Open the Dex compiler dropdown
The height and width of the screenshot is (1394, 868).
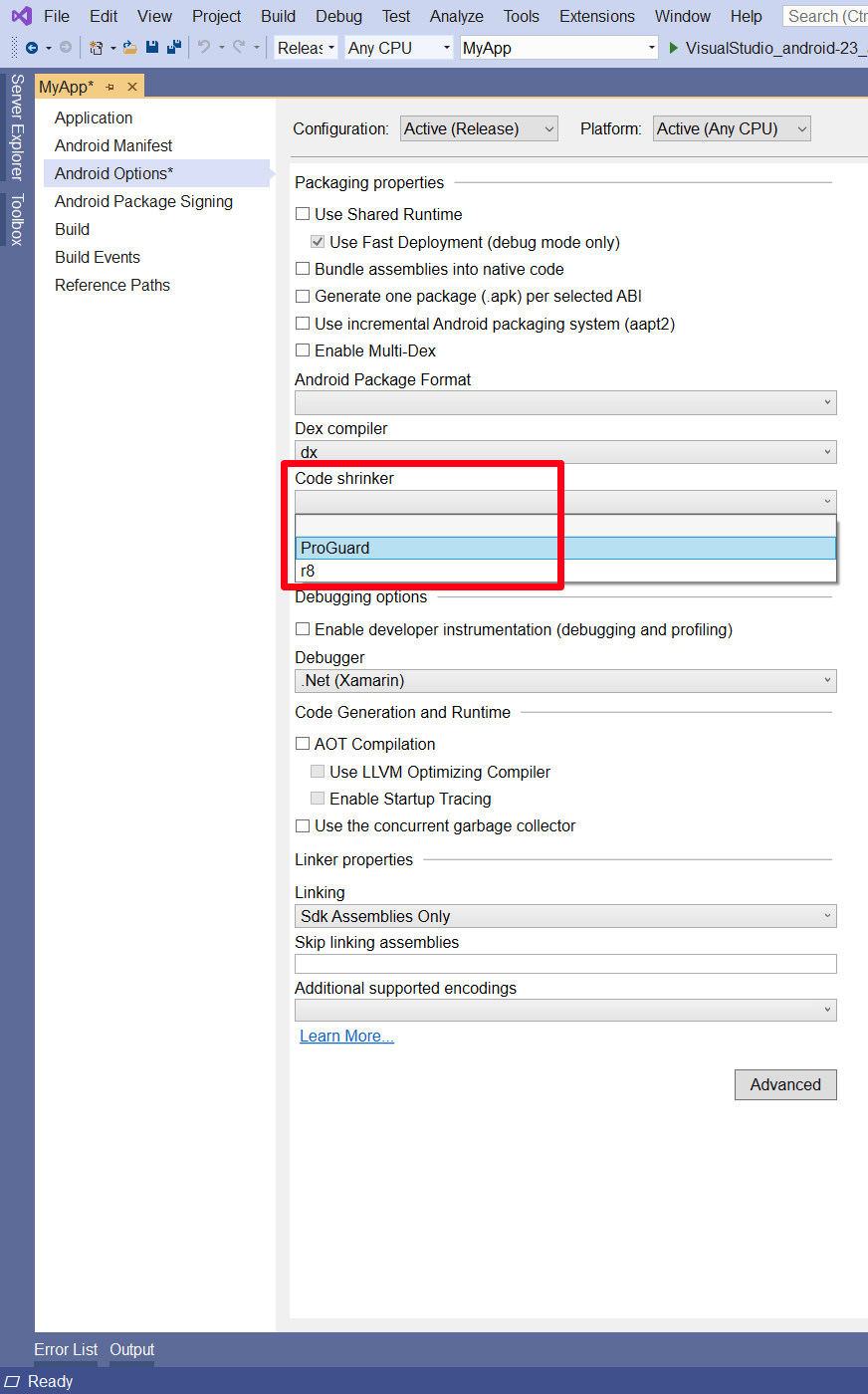[x=565, y=452]
